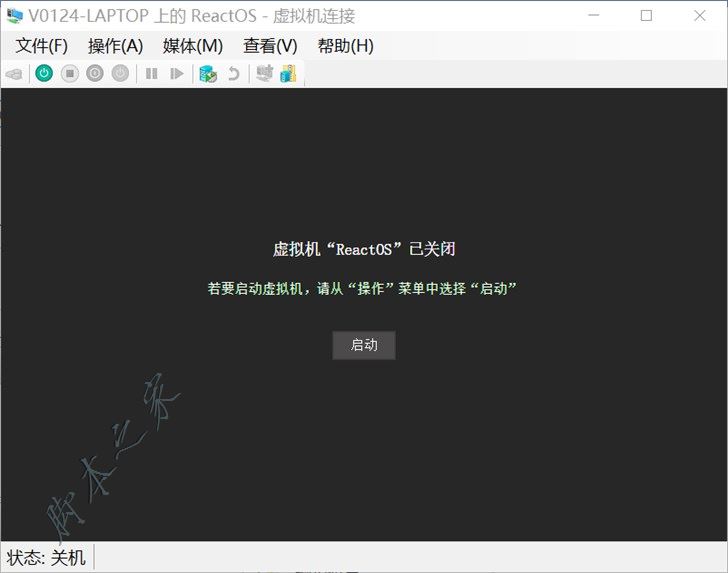Click the Turn Off square stop icon
The image size is (728, 573).
coord(69,73)
